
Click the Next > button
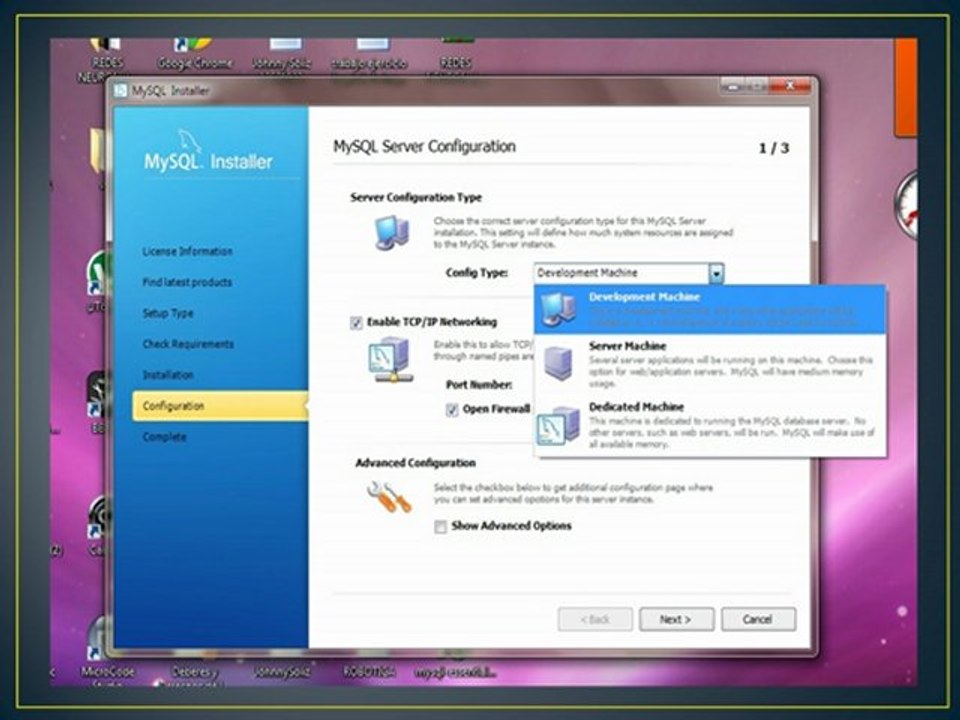point(677,619)
